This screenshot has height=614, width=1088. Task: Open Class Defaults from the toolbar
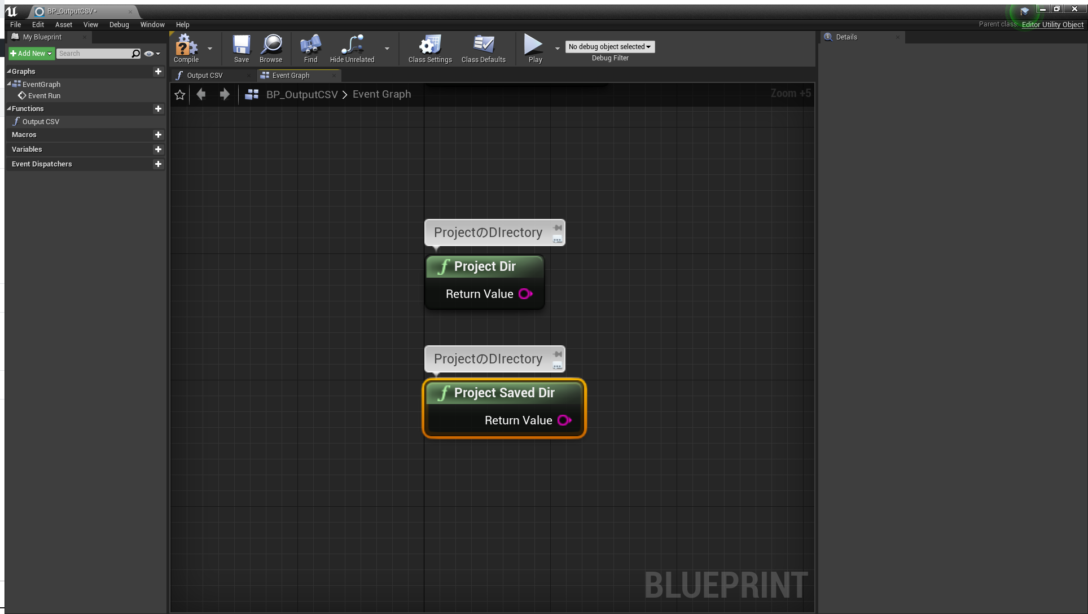(483, 46)
